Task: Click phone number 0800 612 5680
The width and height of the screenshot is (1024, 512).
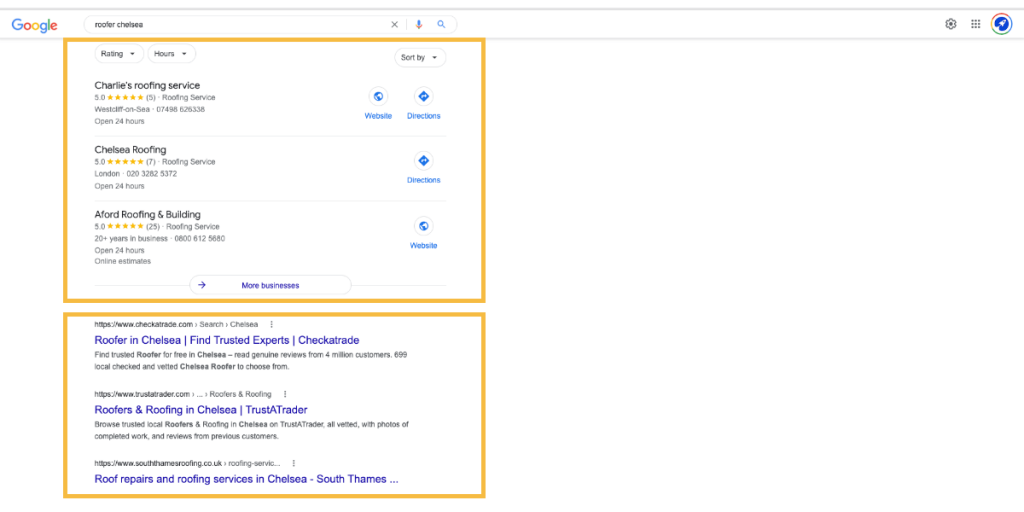Action: 199,238
